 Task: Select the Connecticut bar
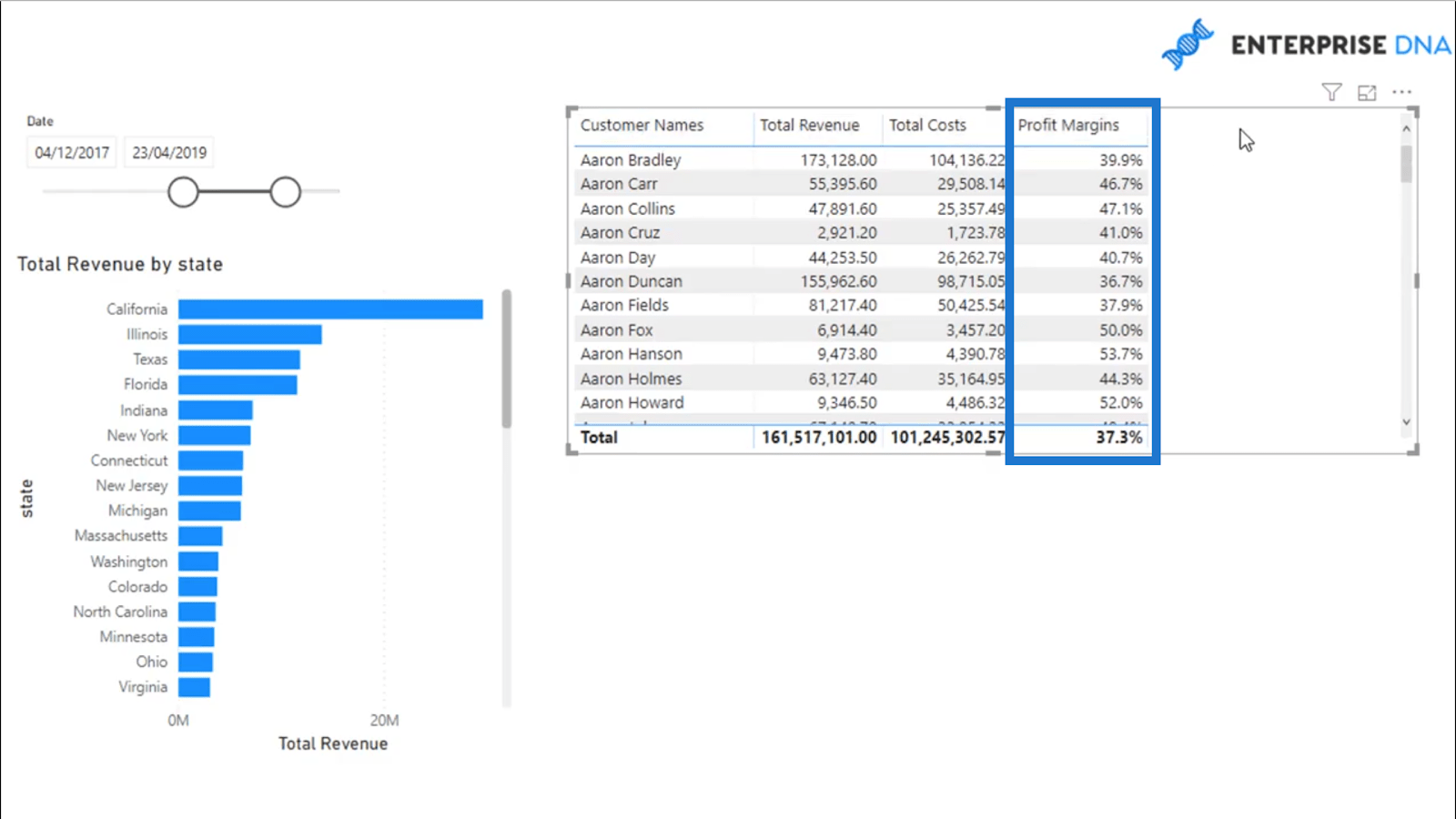(211, 460)
